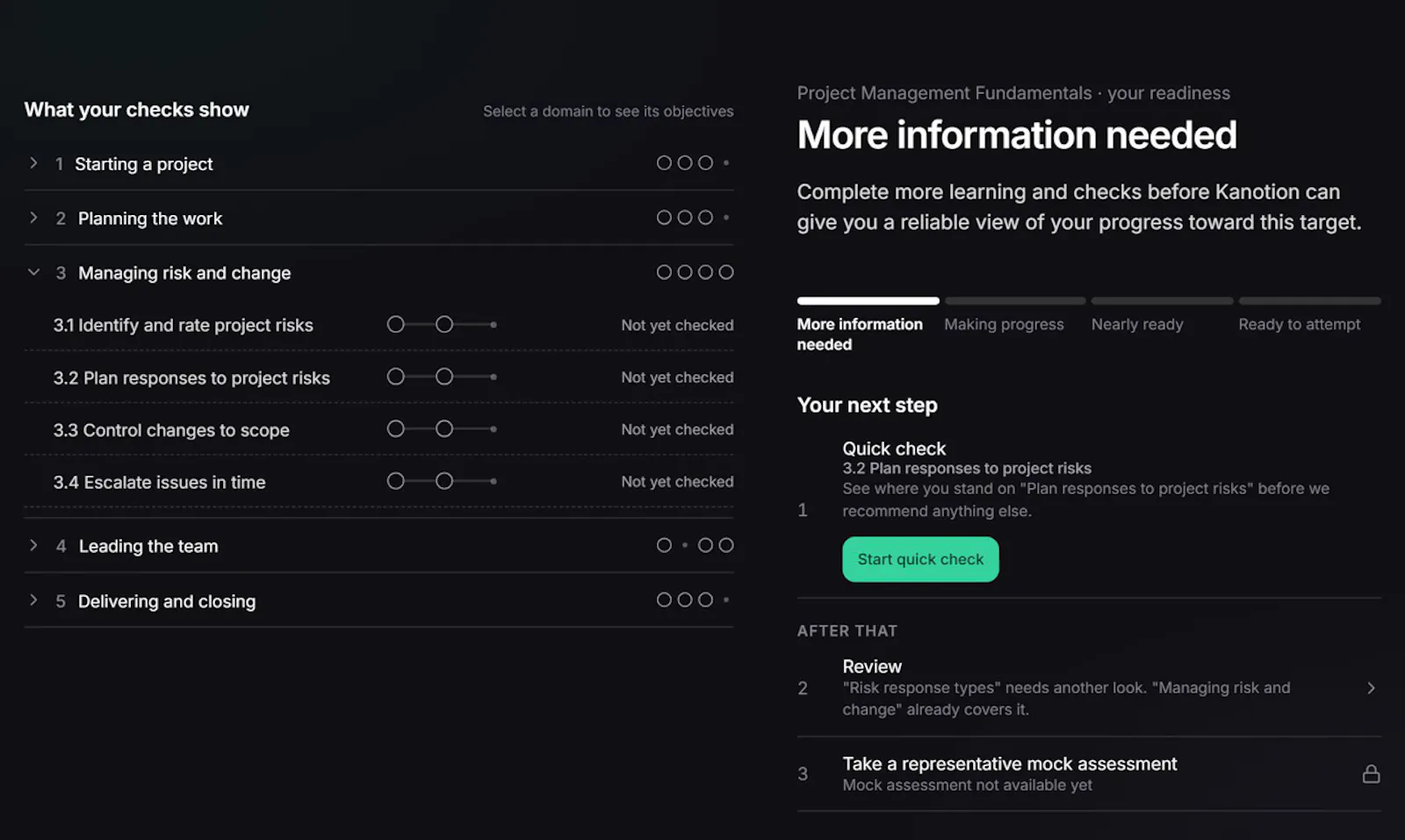Select Starting a project domain row
Image resolution: width=1405 pixels, height=840 pixels.
[379, 163]
